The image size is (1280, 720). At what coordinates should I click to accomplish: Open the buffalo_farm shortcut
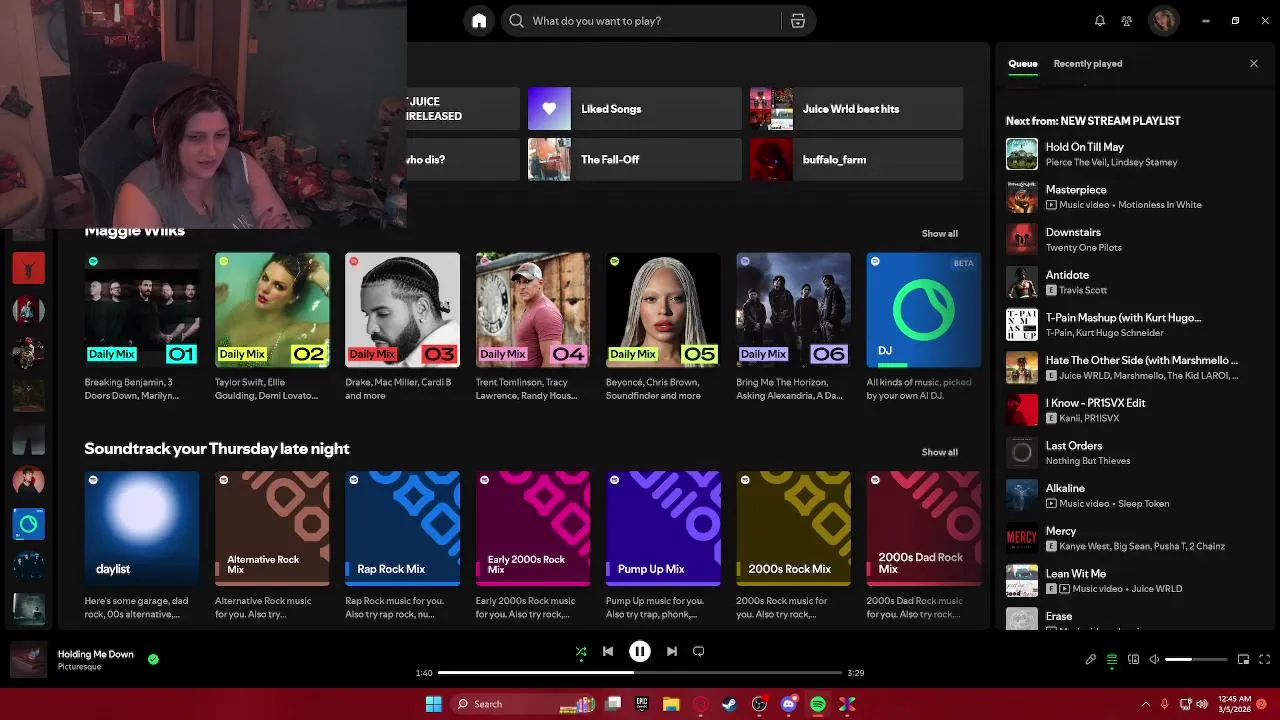click(856, 160)
